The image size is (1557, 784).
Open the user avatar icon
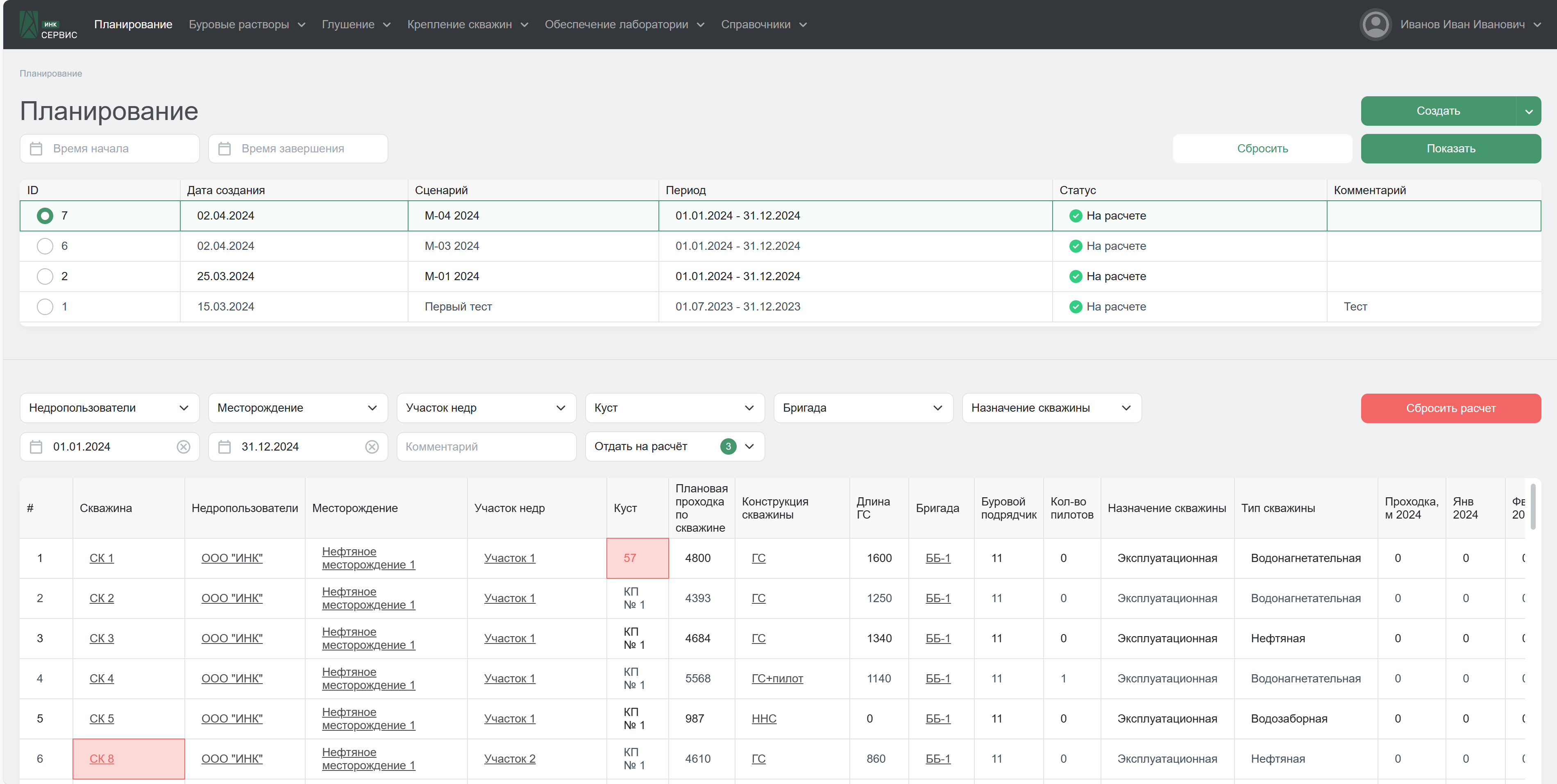pos(1375,25)
